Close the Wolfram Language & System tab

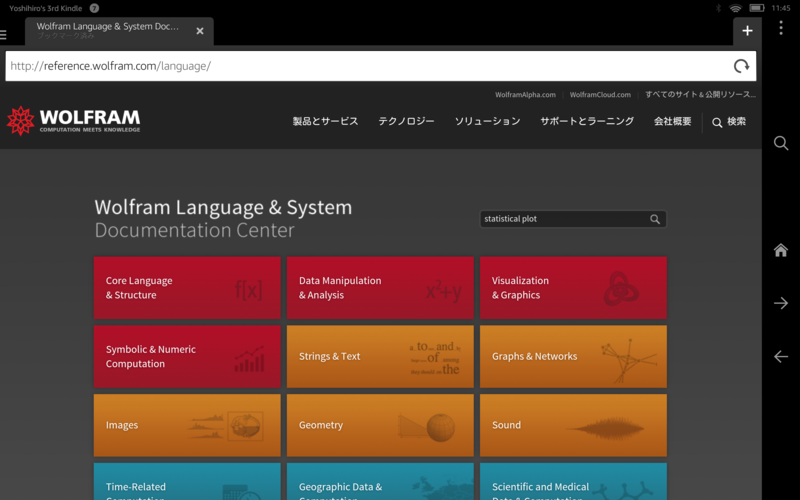[x=200, y=31]
